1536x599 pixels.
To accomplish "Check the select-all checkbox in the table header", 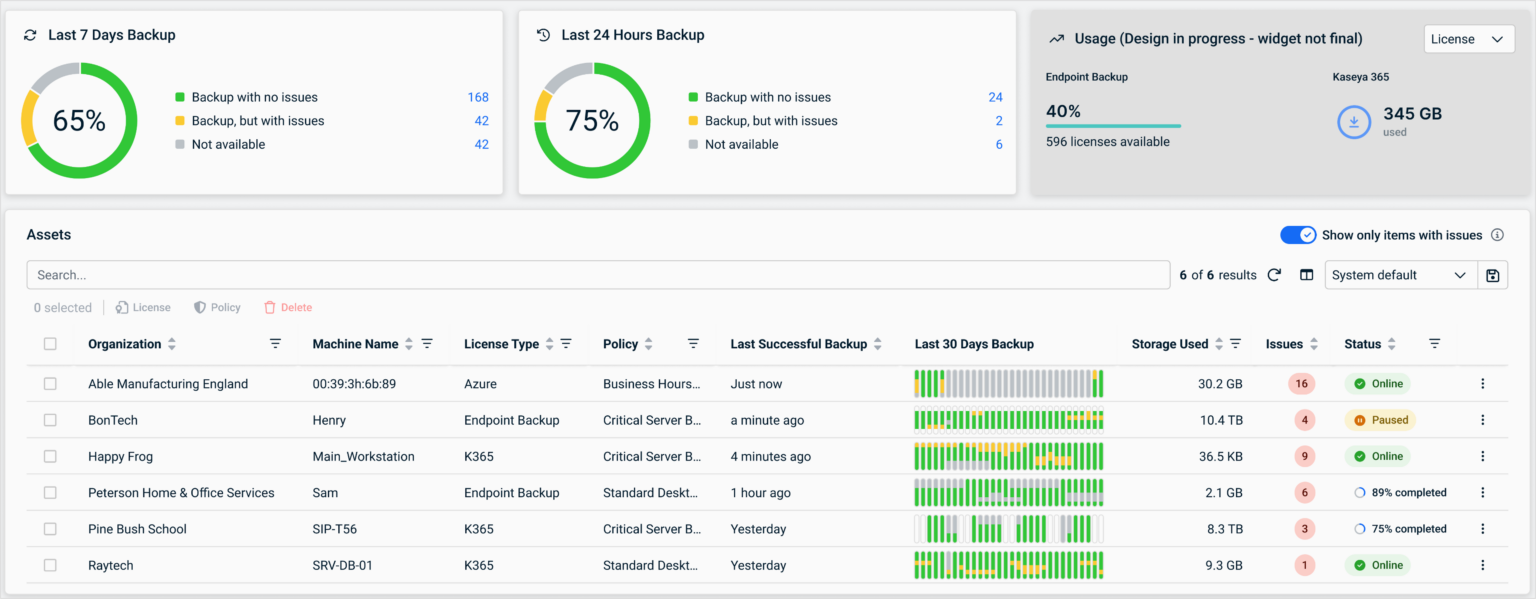I will click(x=50, y=343).
